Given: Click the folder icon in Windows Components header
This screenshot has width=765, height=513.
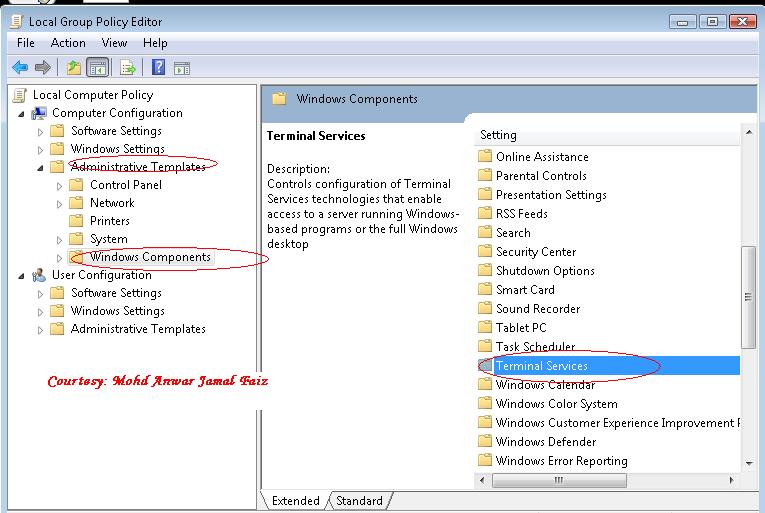Looking at the screenshot, I should click(x=279, y=99).
